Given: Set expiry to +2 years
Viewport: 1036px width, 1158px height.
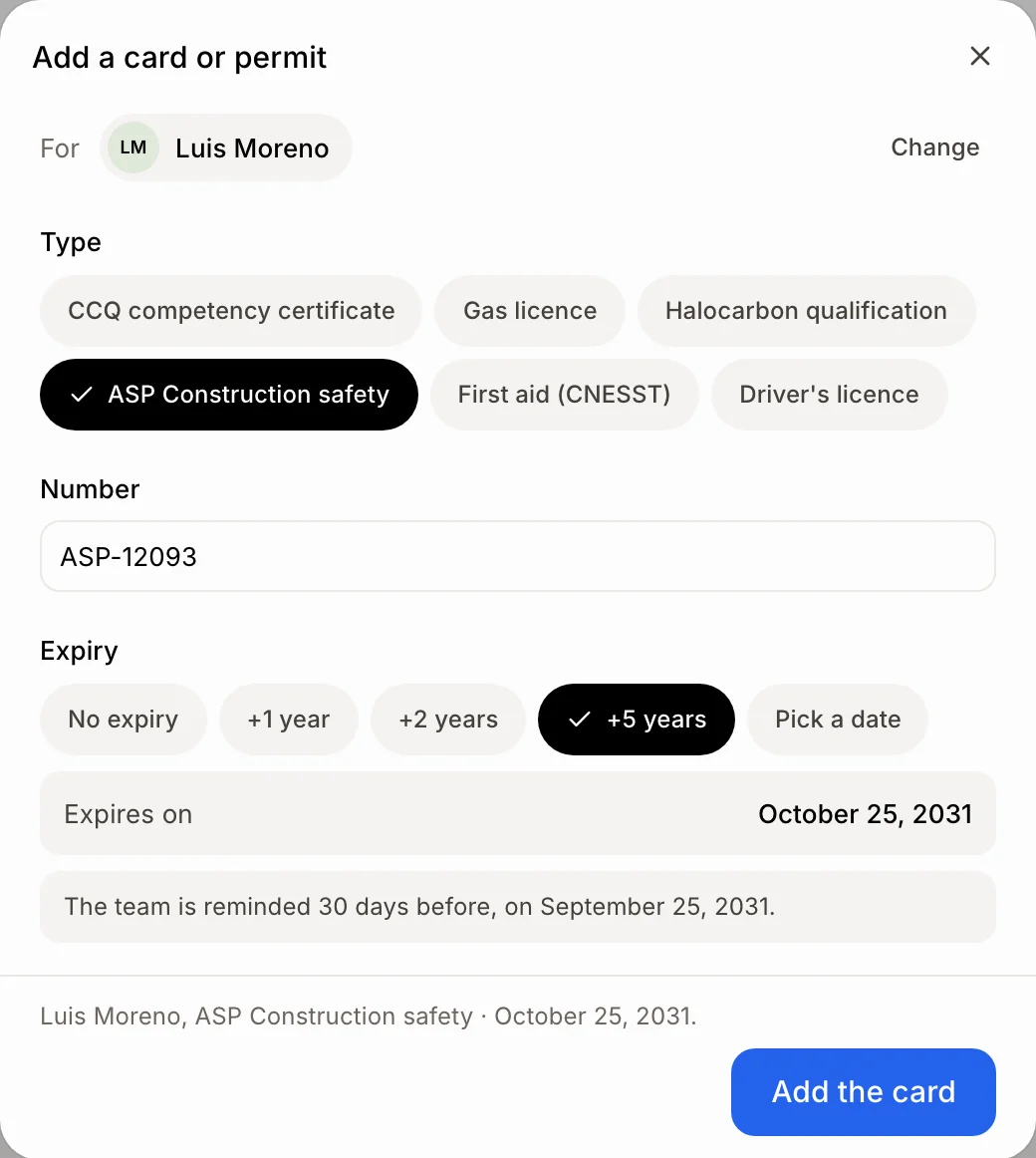Looking at the screenshot, I should 448,720.
